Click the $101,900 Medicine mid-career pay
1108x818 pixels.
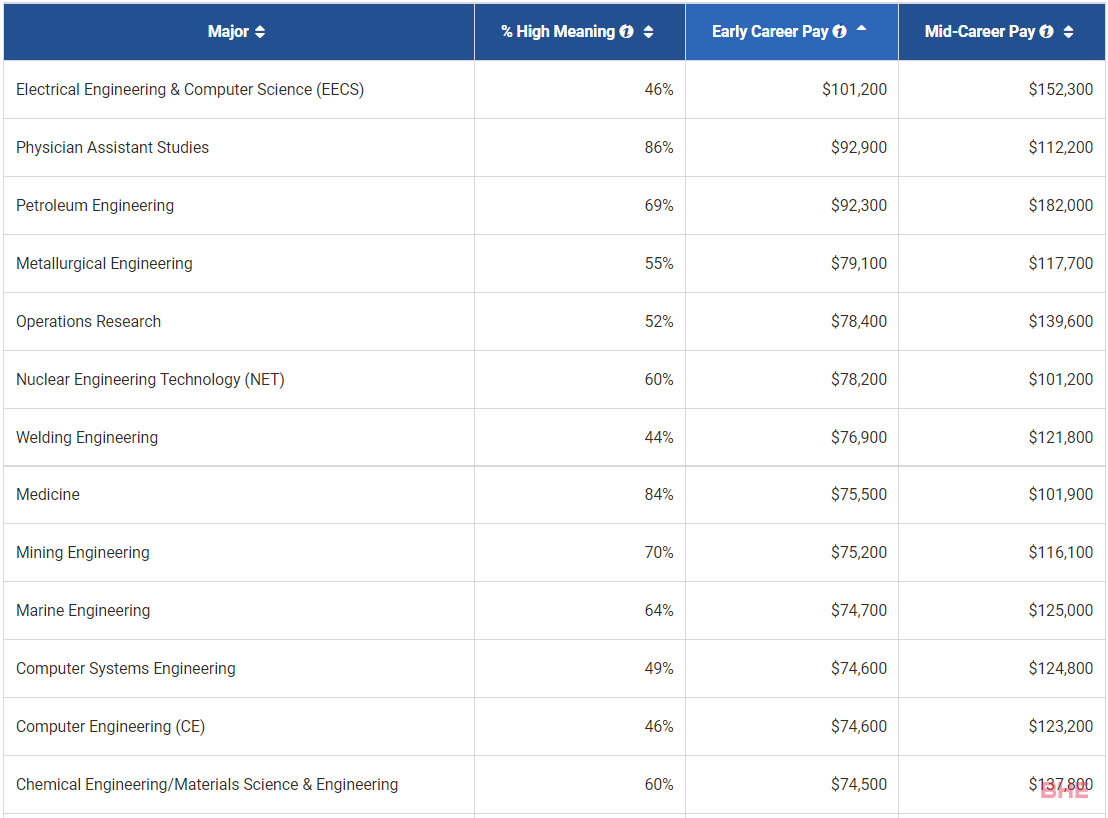click(1061, 494)
